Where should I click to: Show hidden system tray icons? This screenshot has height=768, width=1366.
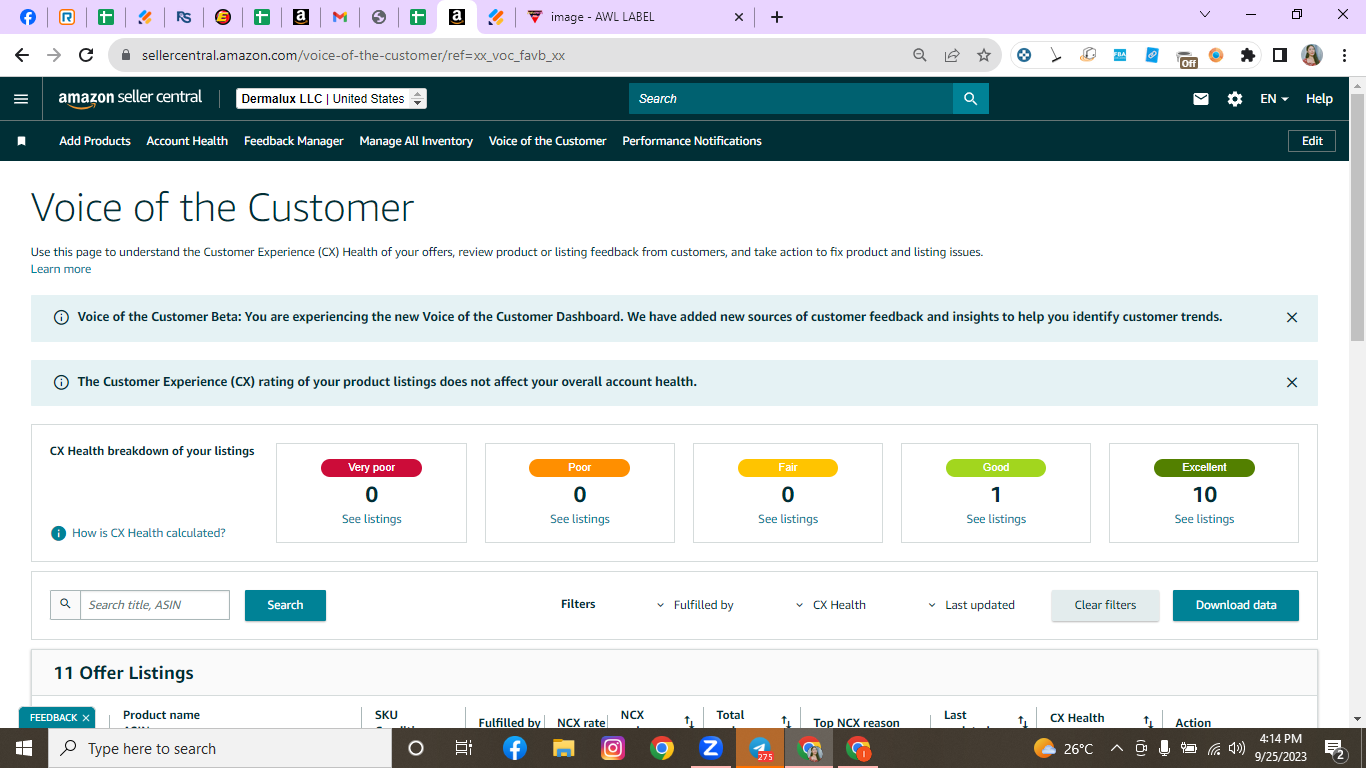coord(1116,748)
